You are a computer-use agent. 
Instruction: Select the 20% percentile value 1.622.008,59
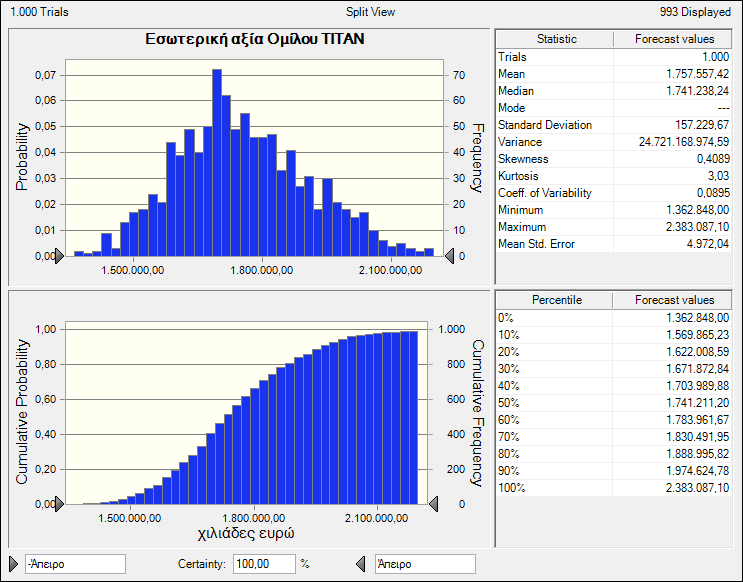tap(697, 352)
